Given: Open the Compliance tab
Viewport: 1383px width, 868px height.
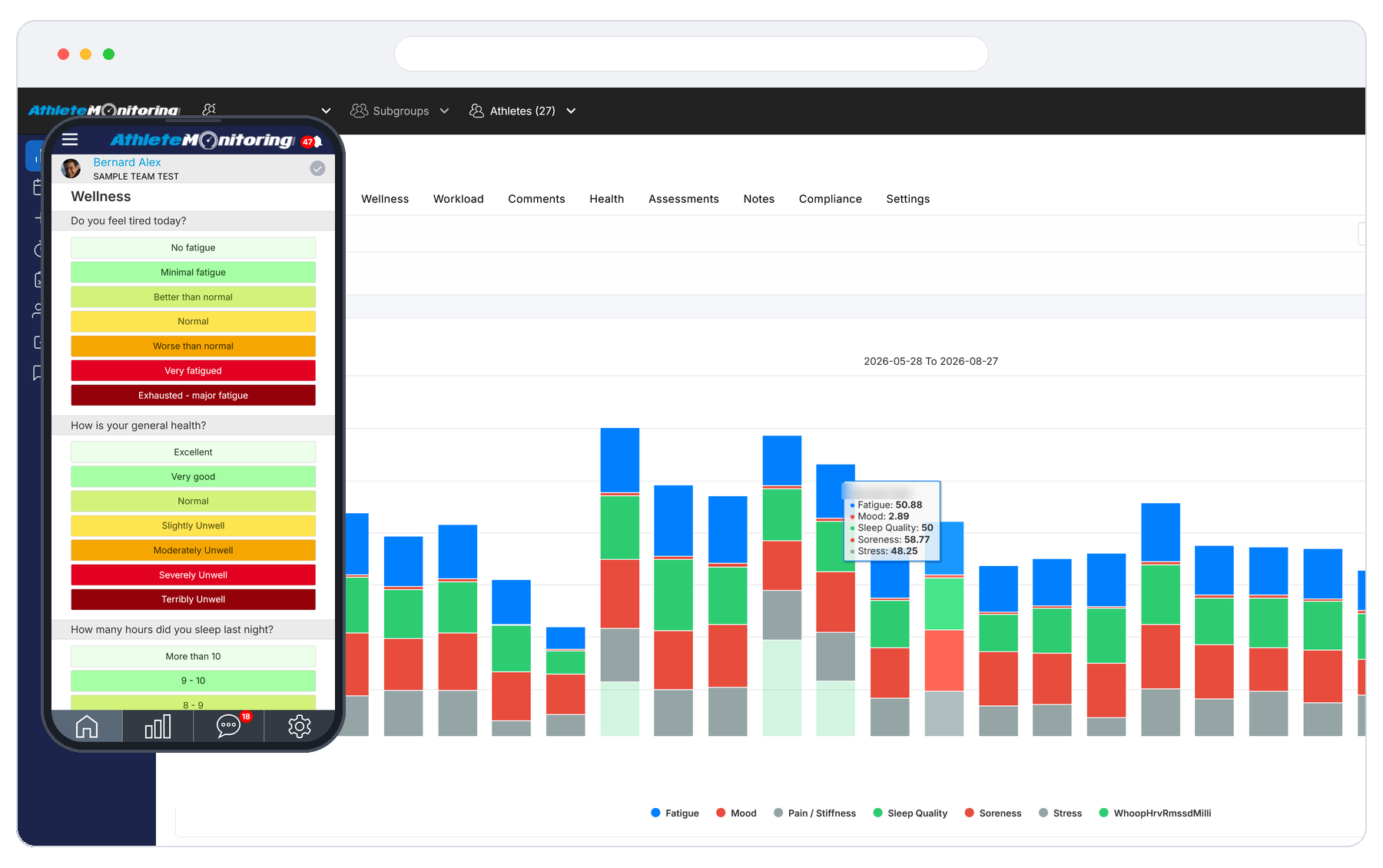Looking at the screenshot, I should coord(831,199).
